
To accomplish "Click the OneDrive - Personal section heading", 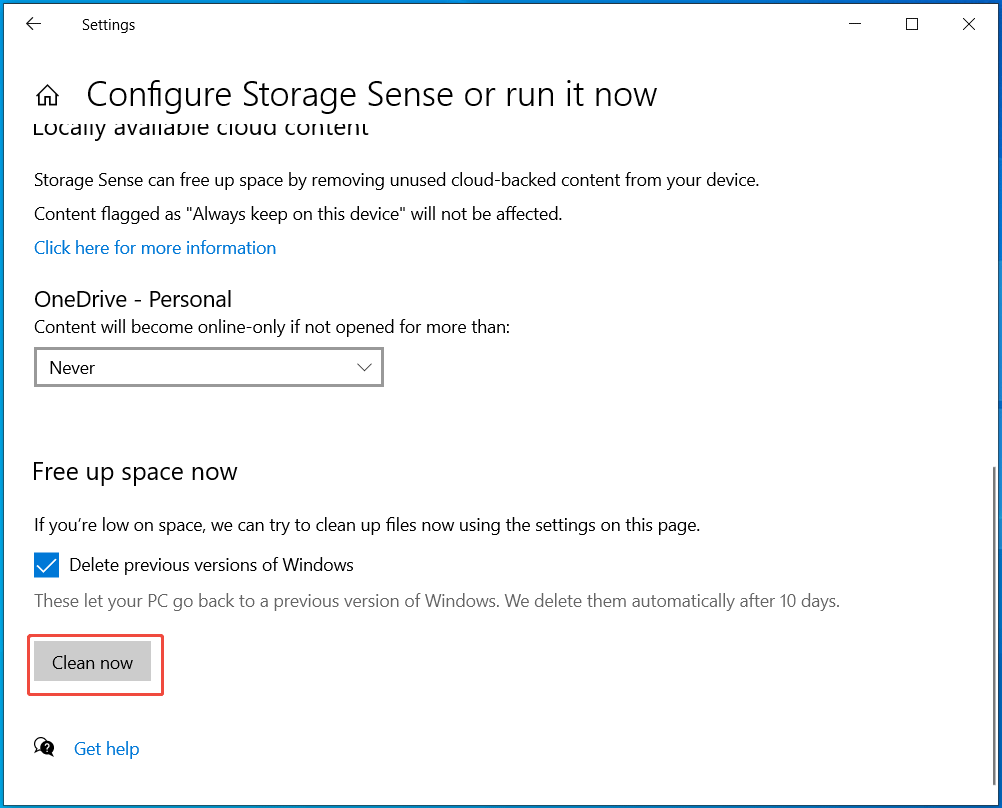I will [x=133, y=299].
